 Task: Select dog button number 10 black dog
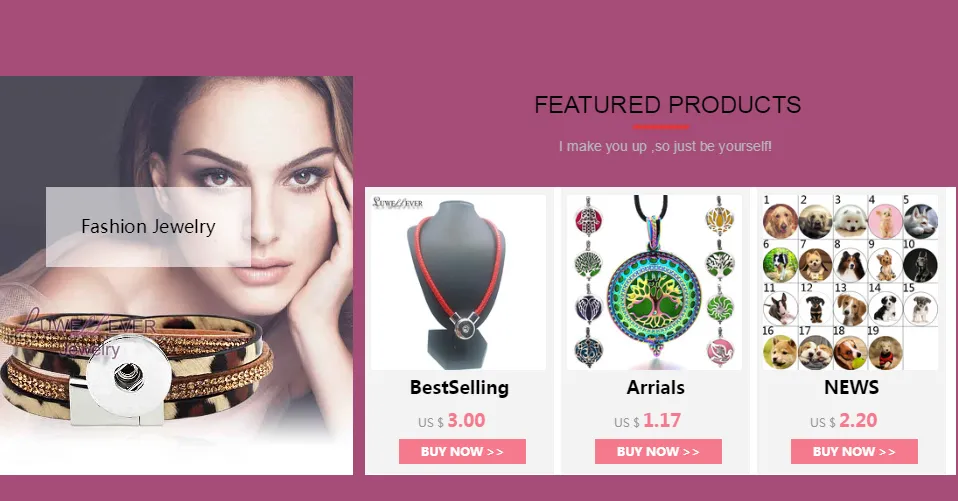[921, 265]
